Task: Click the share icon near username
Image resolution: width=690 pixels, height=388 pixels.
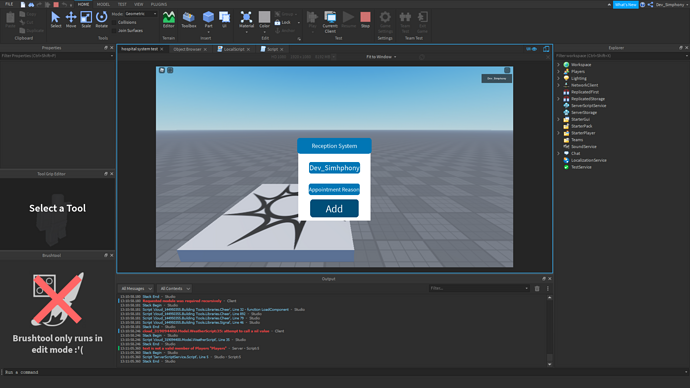Action: pyautogui.click(x=650, y=4)
